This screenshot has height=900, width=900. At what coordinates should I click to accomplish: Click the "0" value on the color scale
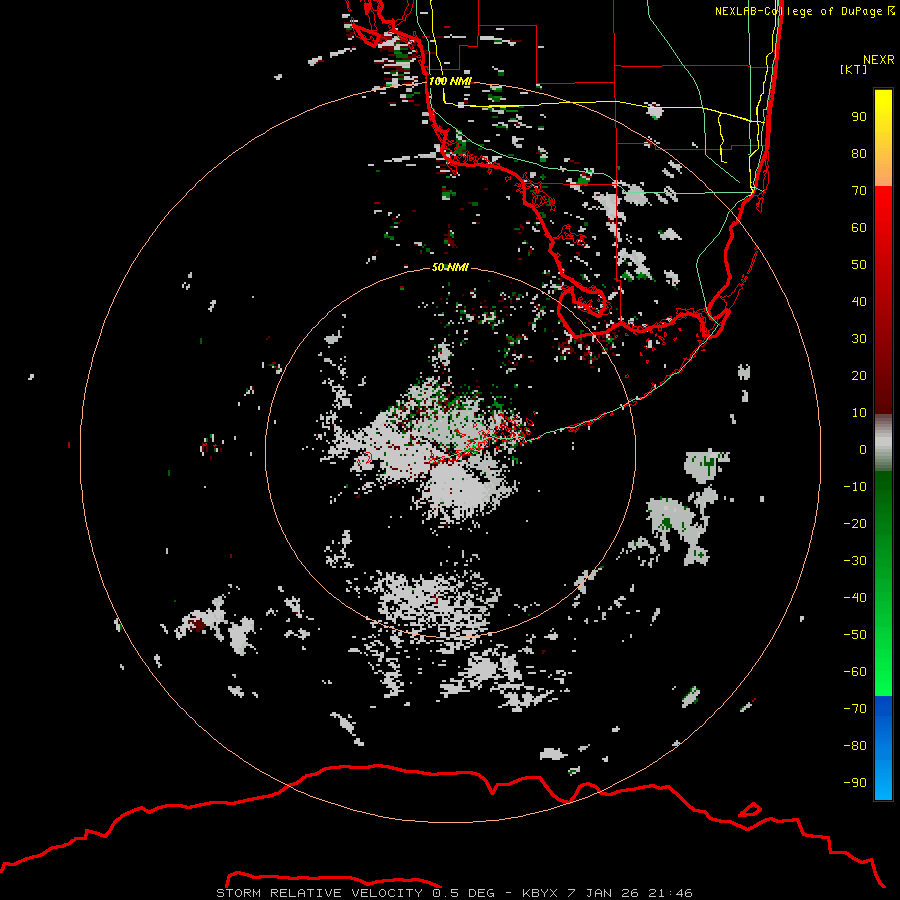[863, 450]
